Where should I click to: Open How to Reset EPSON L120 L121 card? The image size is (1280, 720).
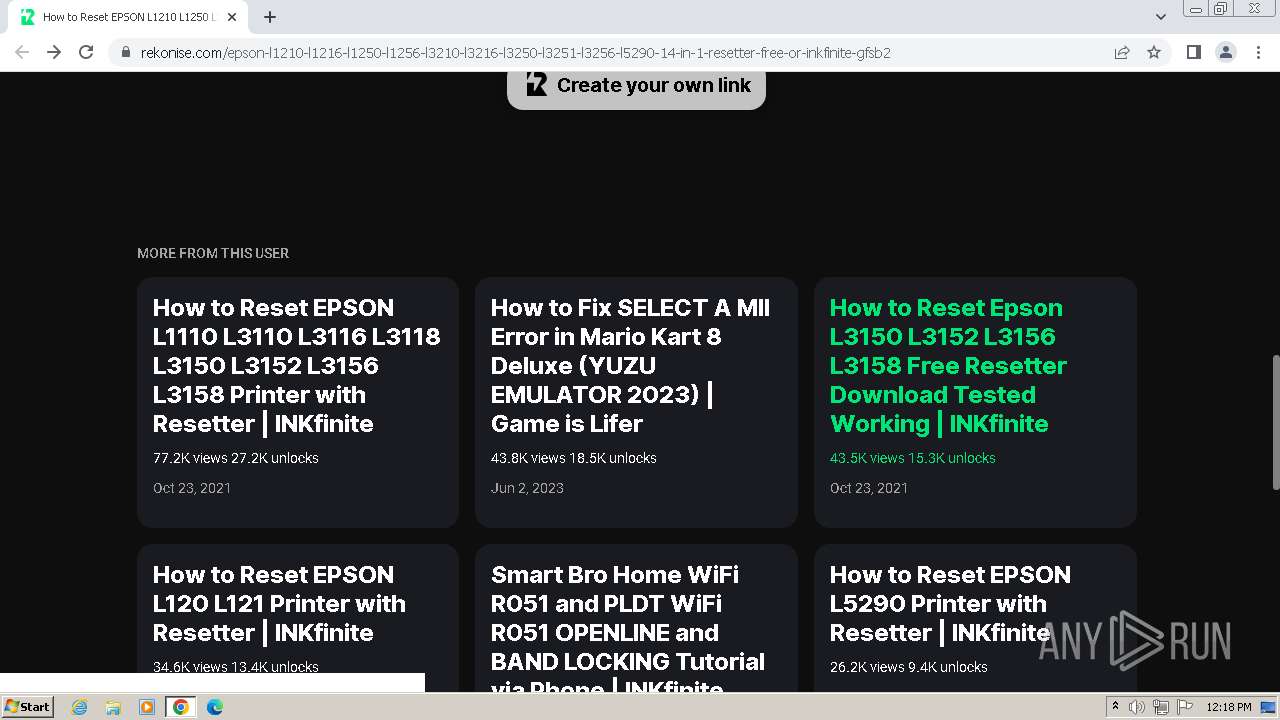[298, 618]
